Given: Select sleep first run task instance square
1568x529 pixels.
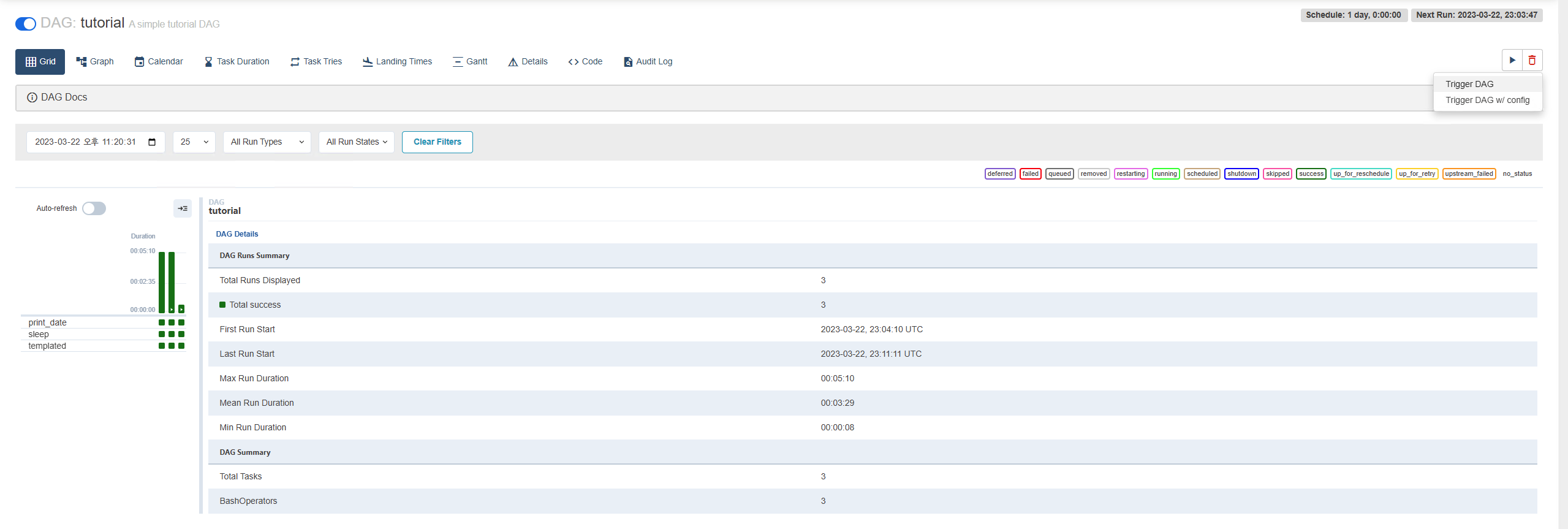Looking at the screenshot, I should click(x=162, y=335).
